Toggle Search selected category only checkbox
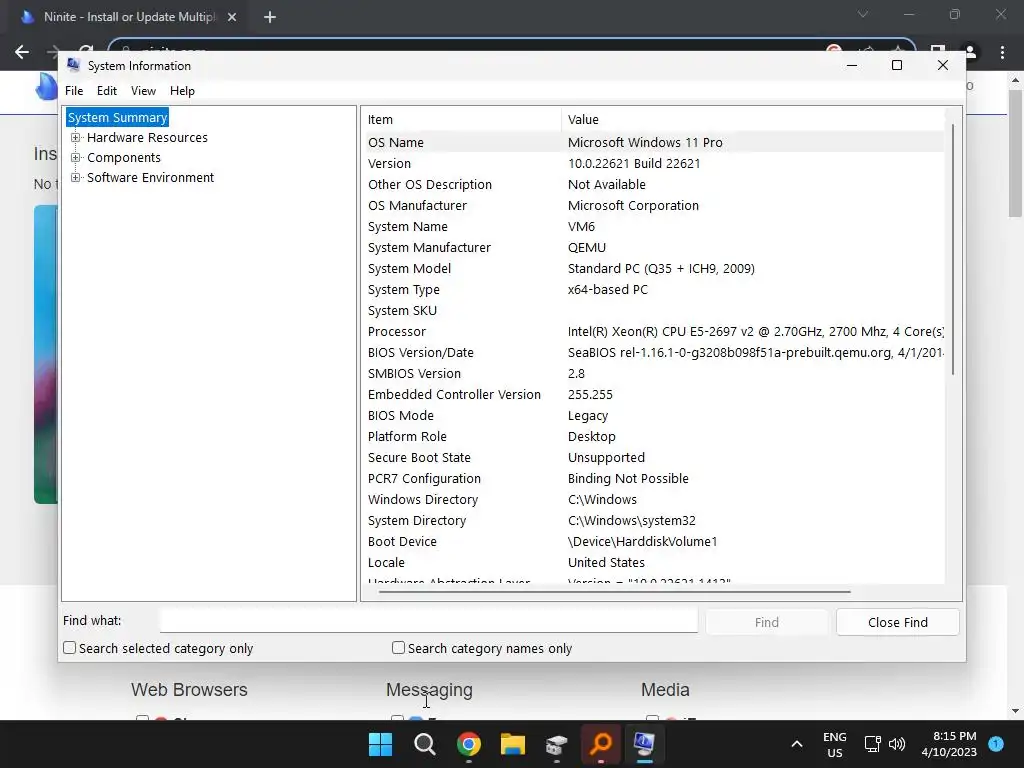 69,648
